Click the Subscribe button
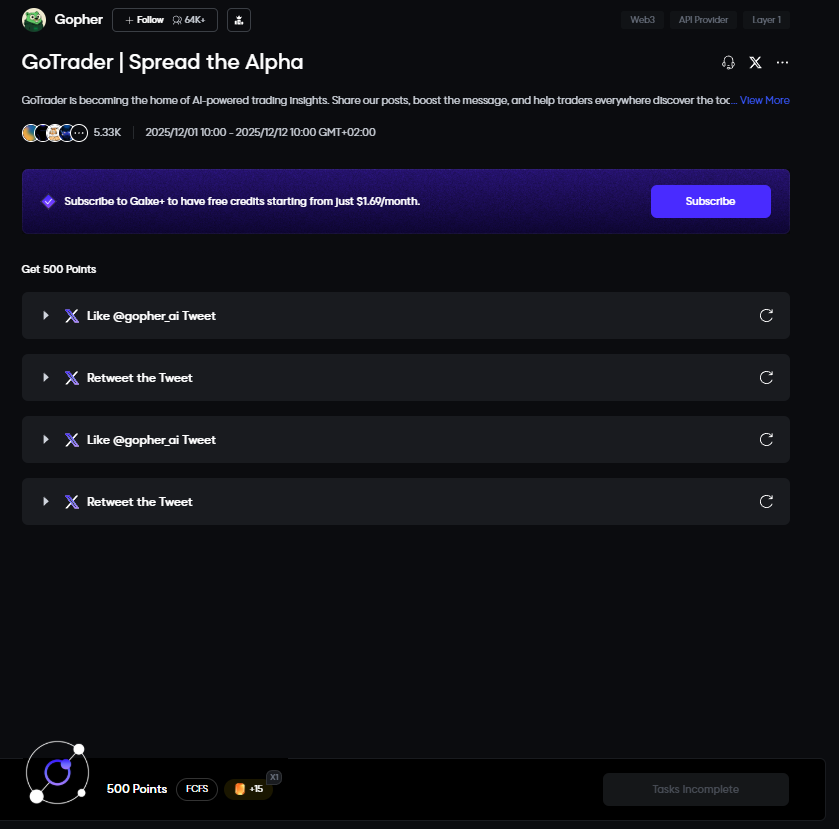839x829 pixels. pyautogui.click(x=710, y=201)
